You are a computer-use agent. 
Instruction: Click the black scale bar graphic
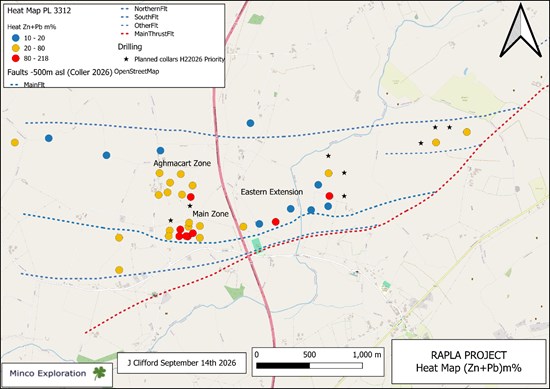(x=309, y=366)
